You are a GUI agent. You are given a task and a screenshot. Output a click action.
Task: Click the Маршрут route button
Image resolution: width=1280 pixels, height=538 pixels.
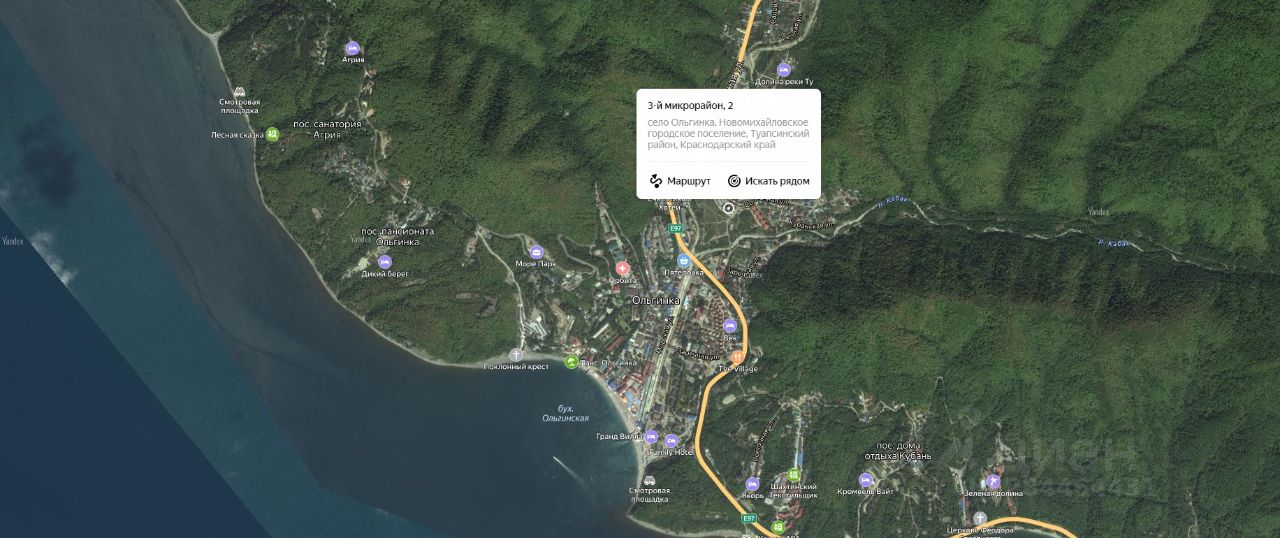[x=680, y=181]
